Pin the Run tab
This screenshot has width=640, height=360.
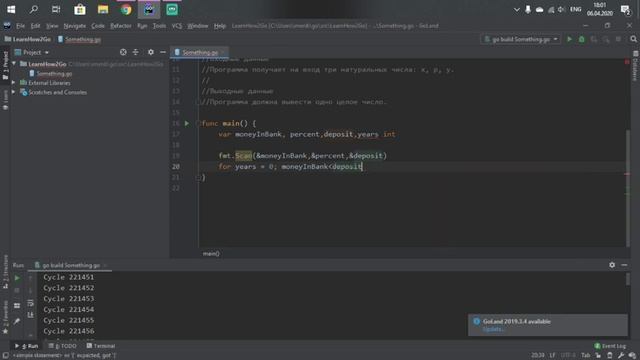point(17,322)
